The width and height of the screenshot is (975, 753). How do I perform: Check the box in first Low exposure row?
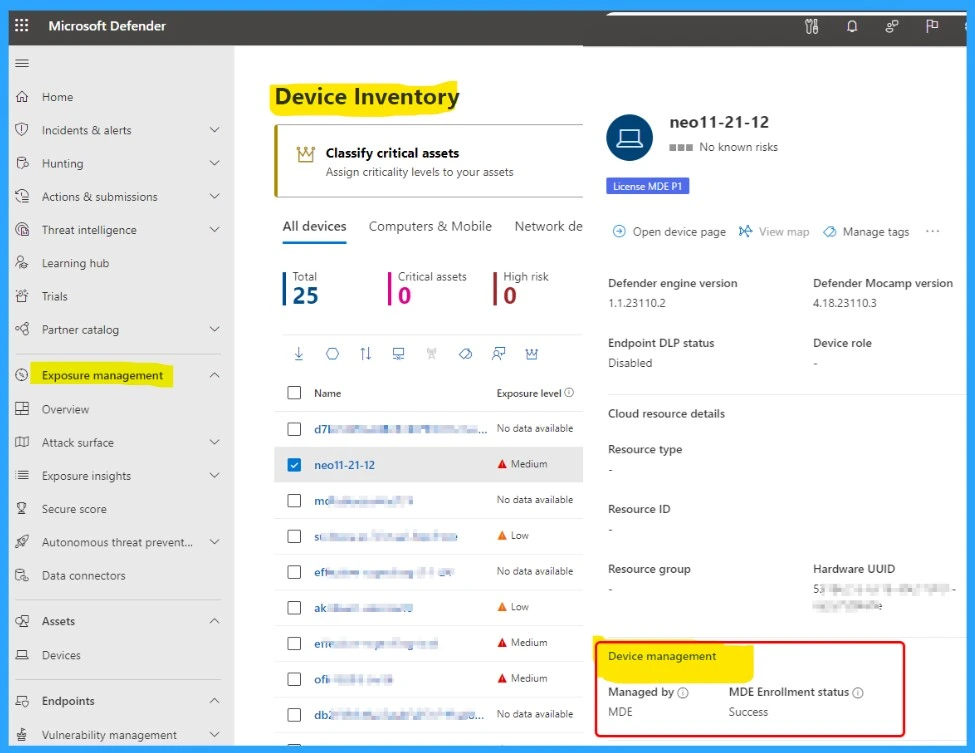pyautogui.click(x=294, y=536)
